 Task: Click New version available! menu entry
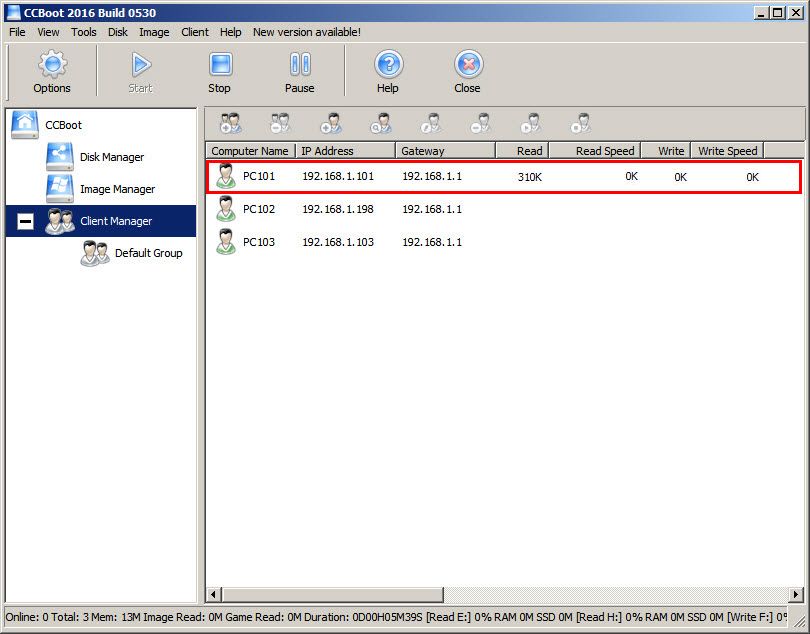tap(307, 32)
